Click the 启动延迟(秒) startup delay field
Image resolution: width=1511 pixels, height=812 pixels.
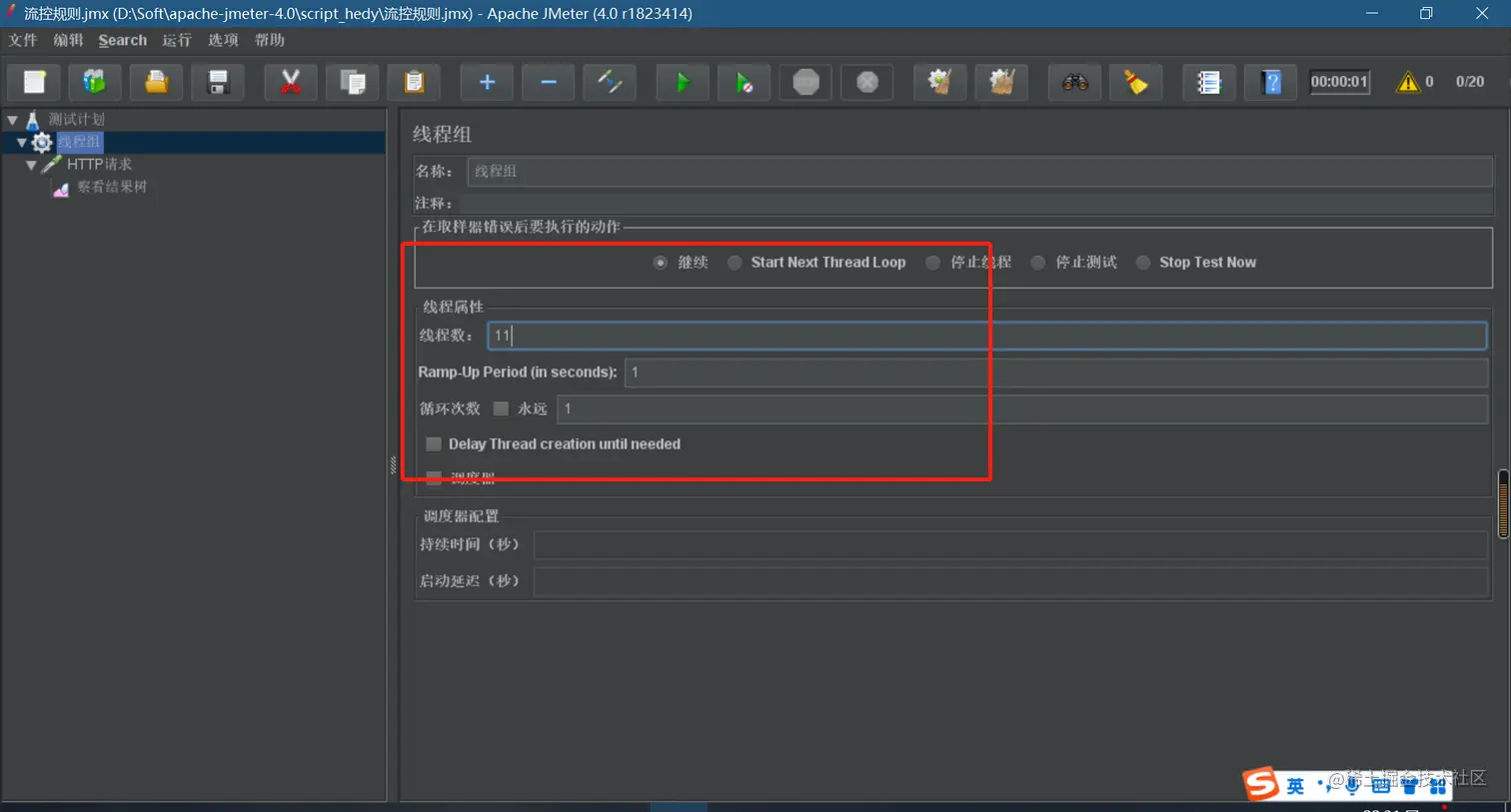click(x=1011, y=581)
